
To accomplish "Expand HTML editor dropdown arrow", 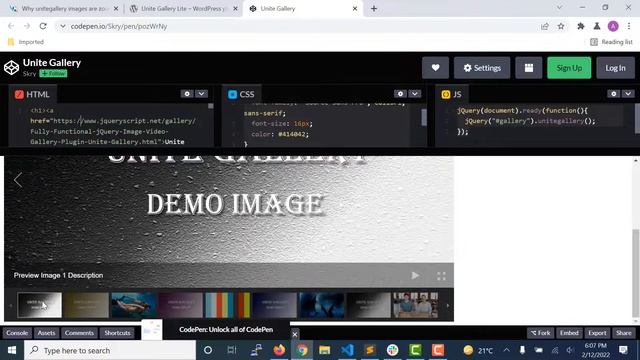I will click(x=202, y=94).
